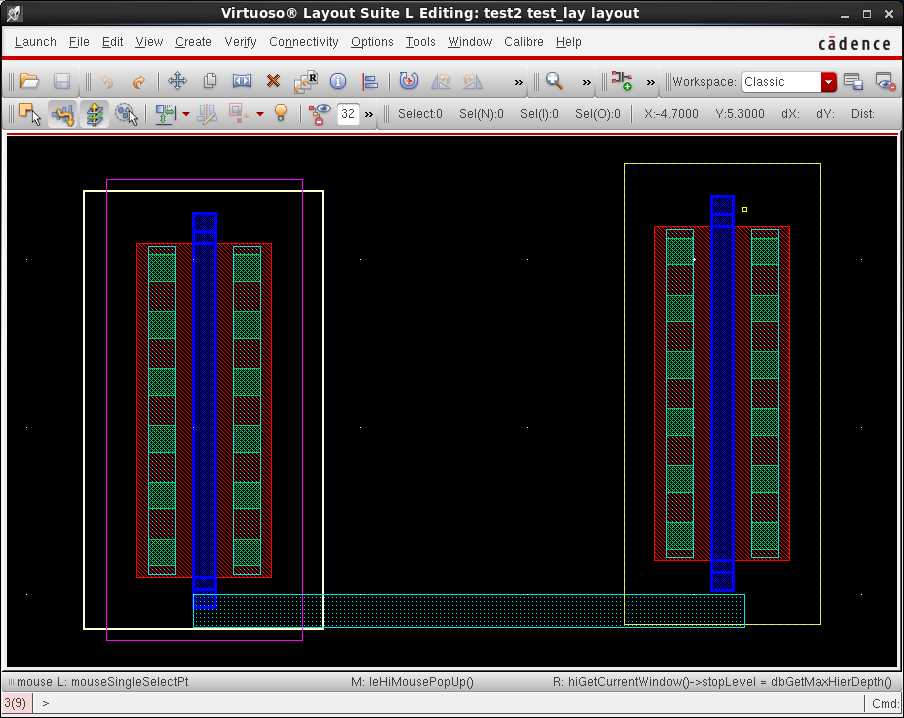The width and height of the screenshot is (904, 718).
Task: Toggle the path routing mode button
Action: click(x=62, y=114)
